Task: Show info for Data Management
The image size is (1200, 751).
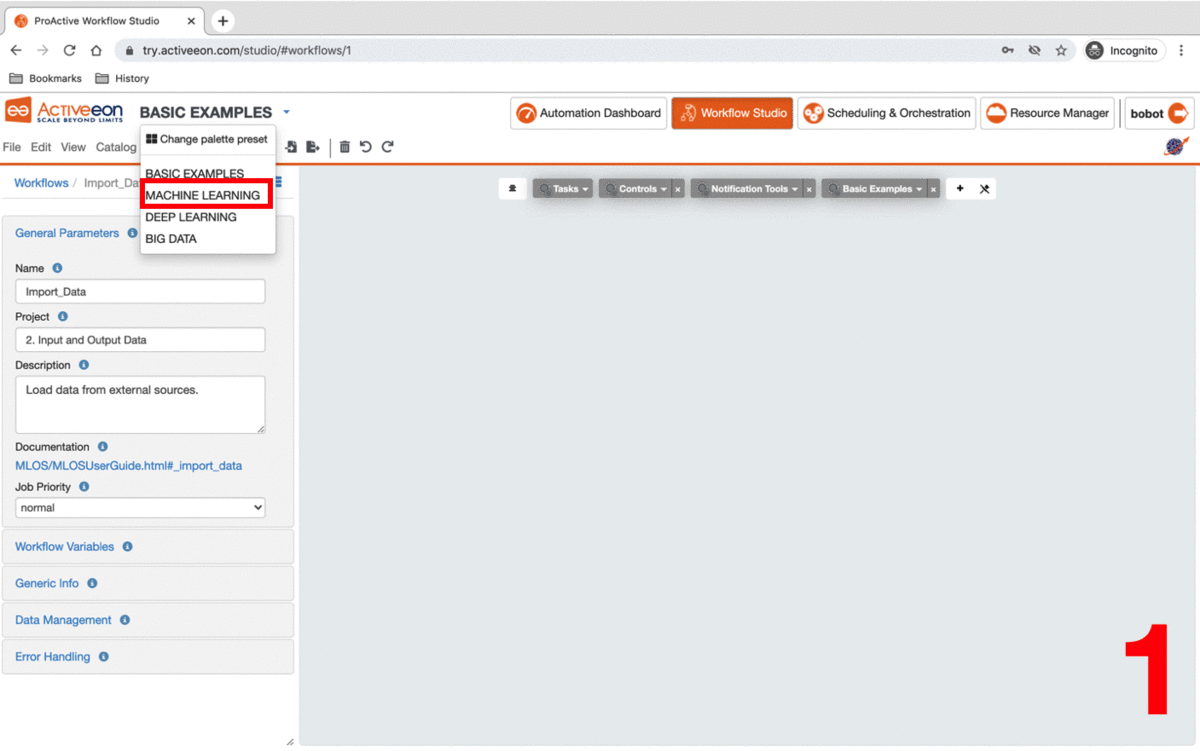Action: [125, 620]
